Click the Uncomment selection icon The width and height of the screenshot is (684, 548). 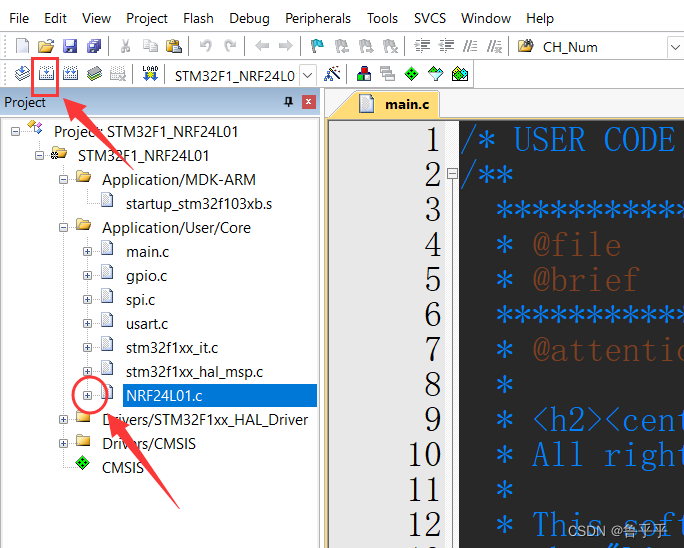[494, 46]
